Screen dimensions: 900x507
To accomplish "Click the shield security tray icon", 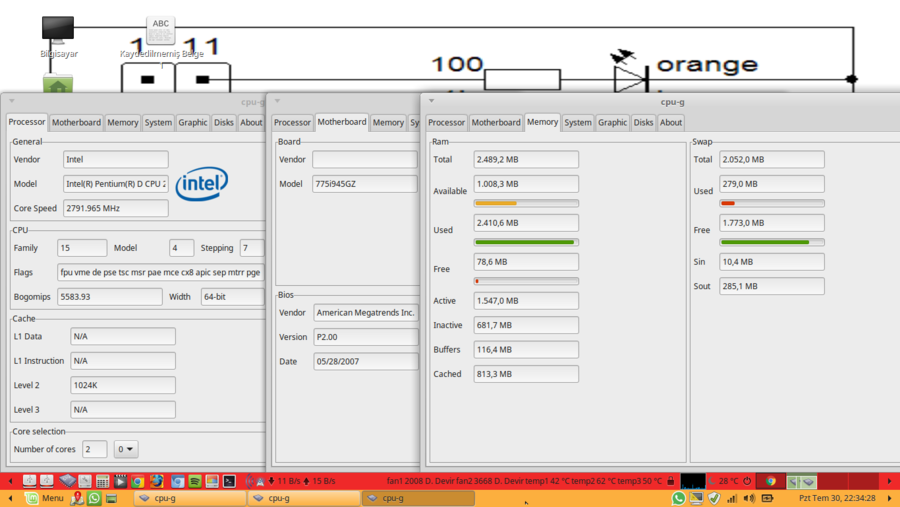I will (x=713, y=498).
